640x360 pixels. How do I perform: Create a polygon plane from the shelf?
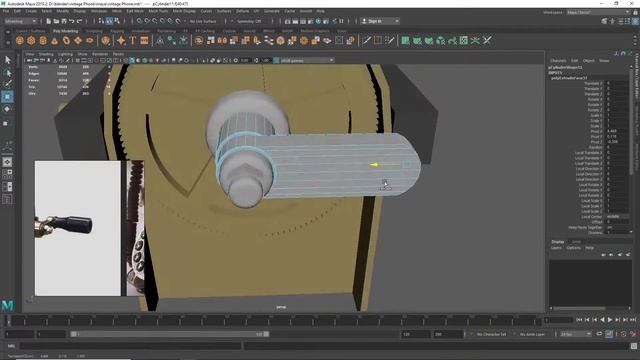(x=78, y=40)
